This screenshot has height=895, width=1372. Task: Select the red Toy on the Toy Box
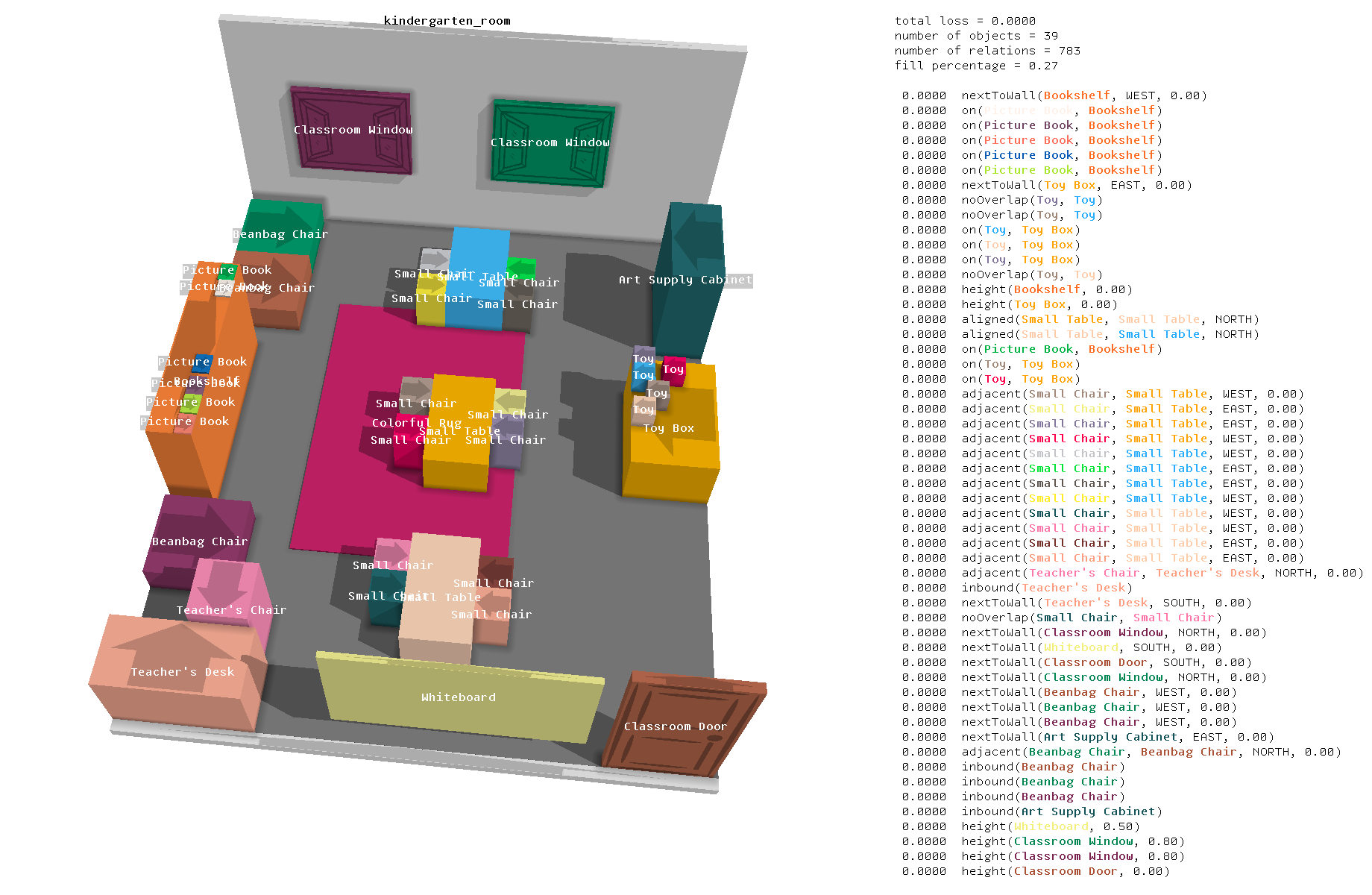coord(674,371)
